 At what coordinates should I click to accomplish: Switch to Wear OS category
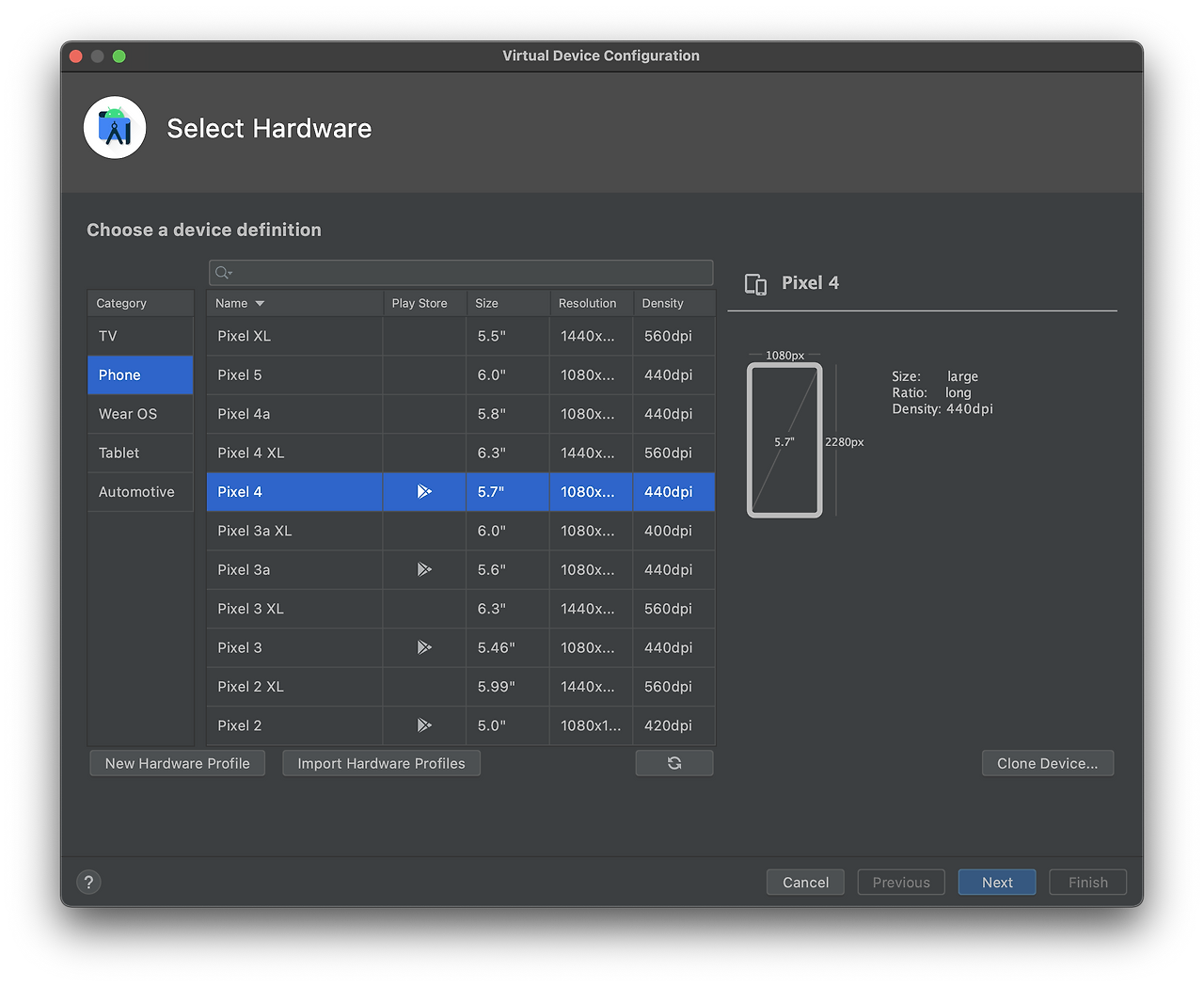coord(140,414)
